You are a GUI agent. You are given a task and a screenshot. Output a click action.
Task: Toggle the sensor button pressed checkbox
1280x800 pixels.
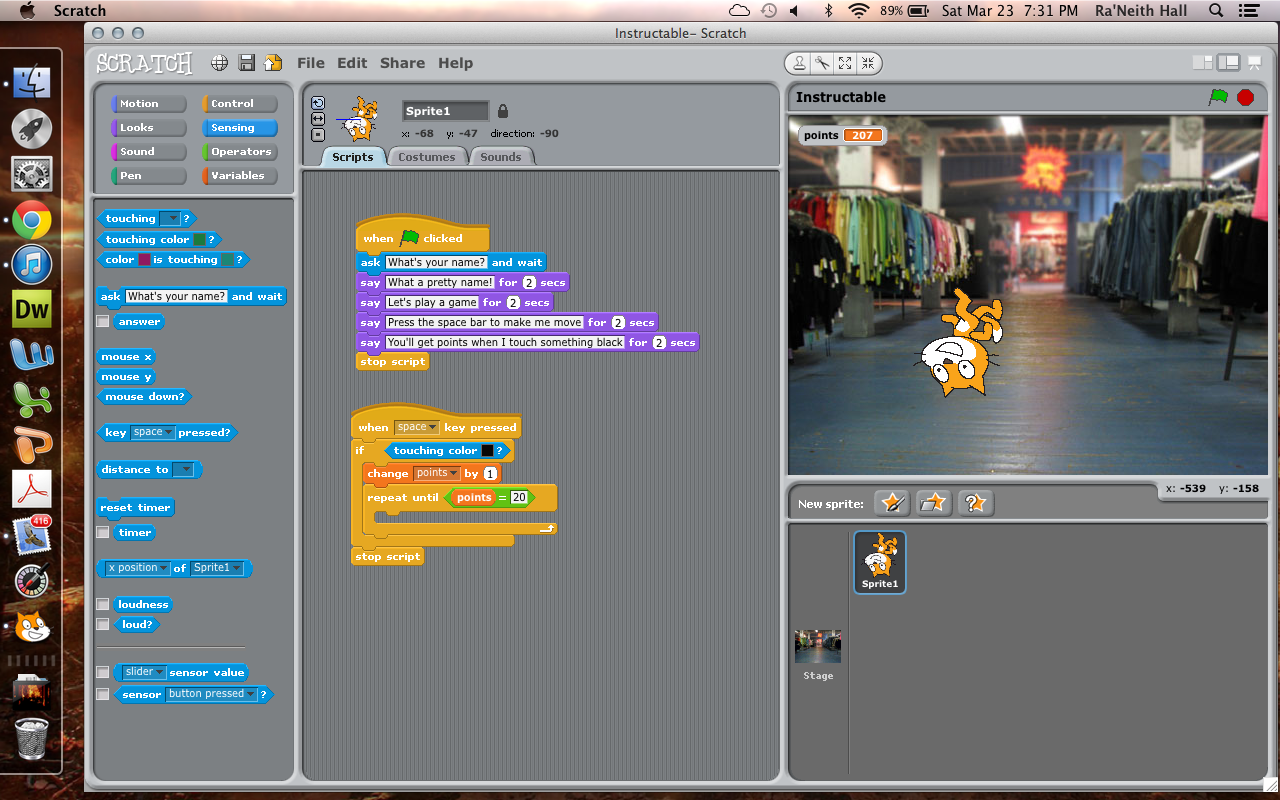(x=102, y=694)
